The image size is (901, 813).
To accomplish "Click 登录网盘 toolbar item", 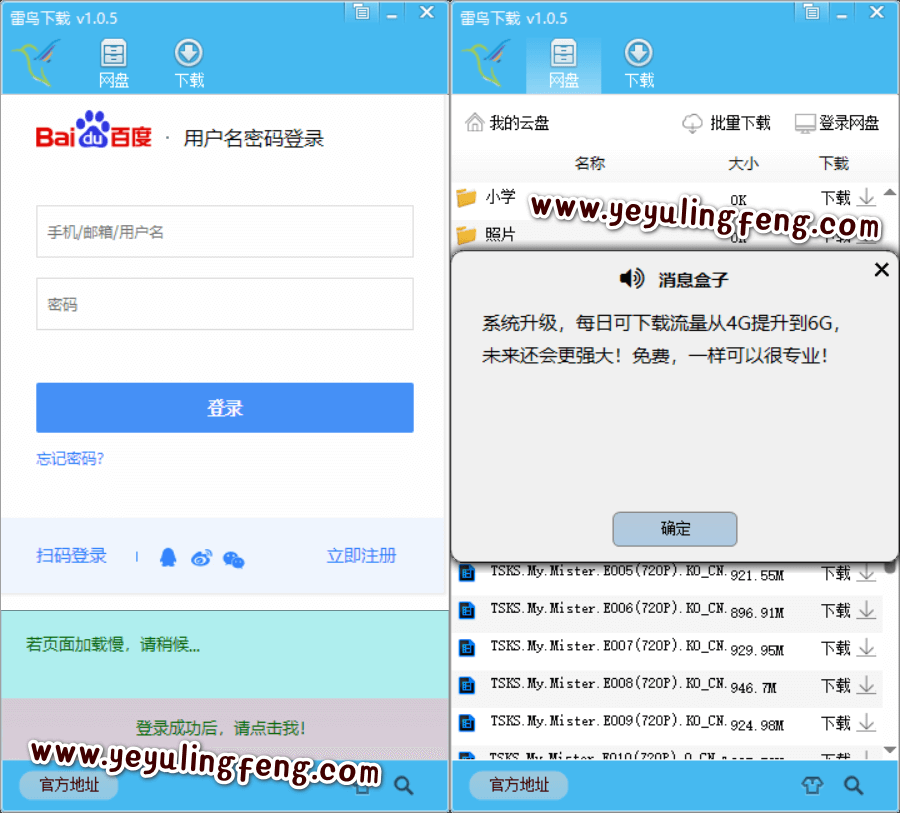I will coord(837,123).
